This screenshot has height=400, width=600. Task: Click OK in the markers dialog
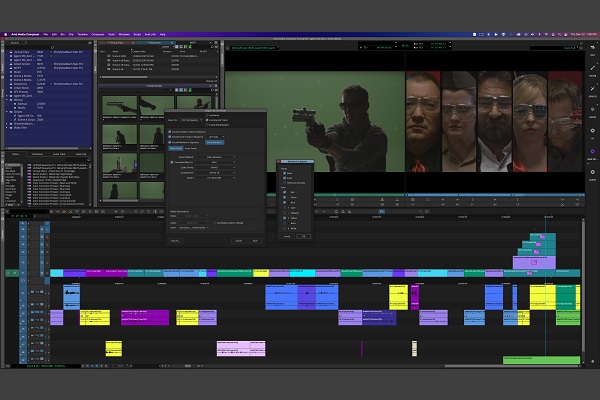point(304,236)
